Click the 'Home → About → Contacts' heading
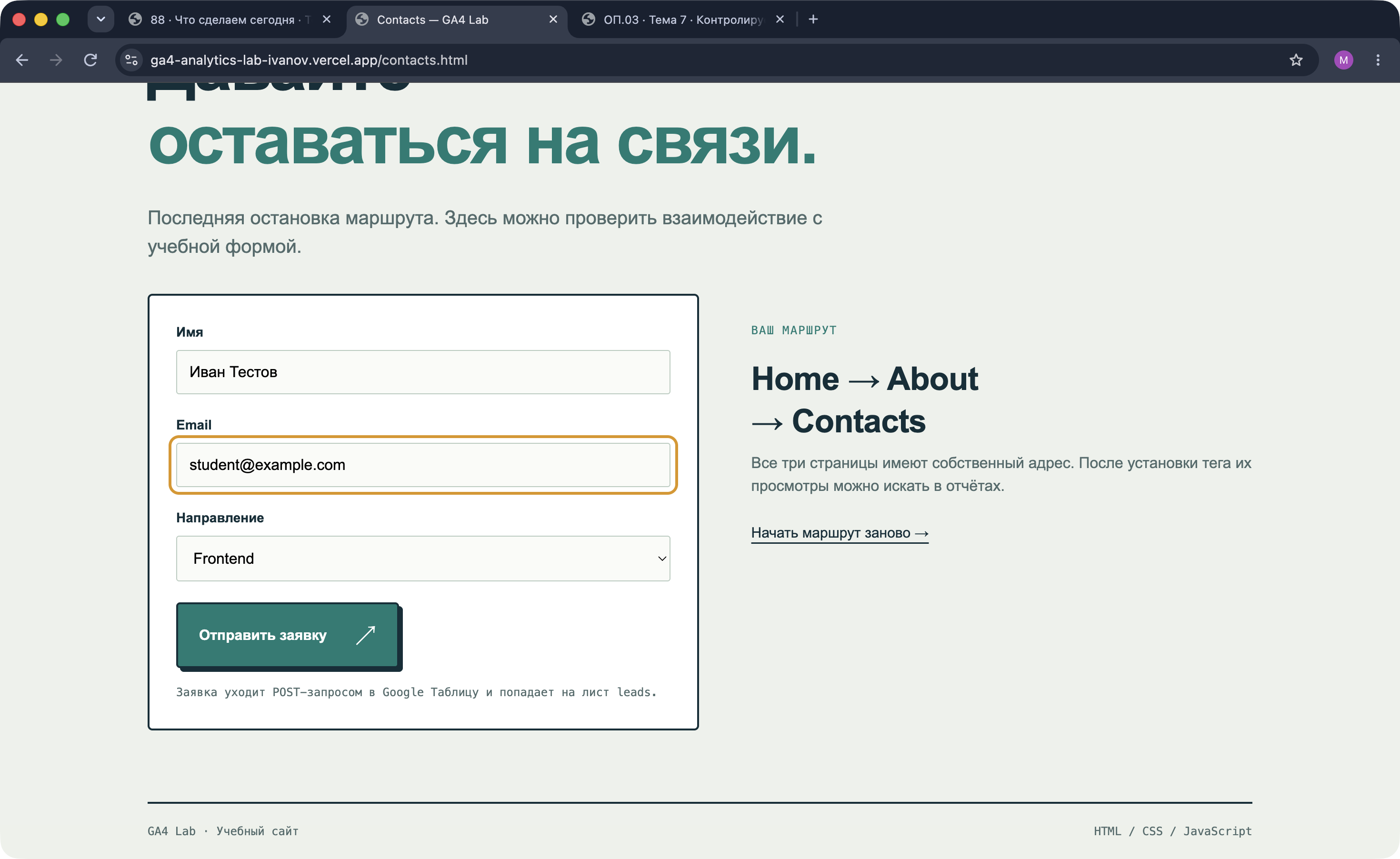The image size is (1400, 859). (x=865, y=400)
